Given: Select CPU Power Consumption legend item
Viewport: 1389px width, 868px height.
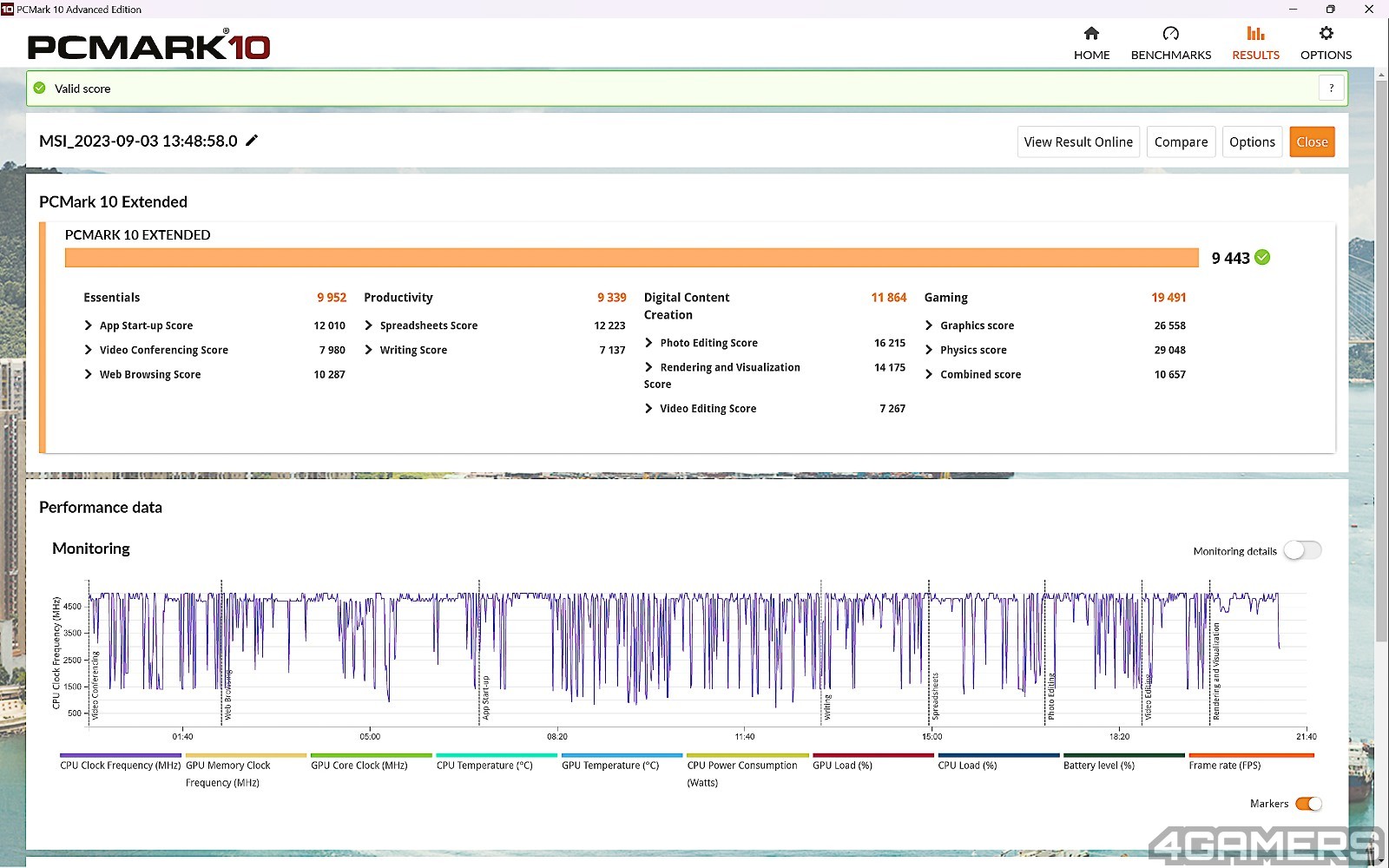Looking at the screenshot, I should tap(747, 769).
